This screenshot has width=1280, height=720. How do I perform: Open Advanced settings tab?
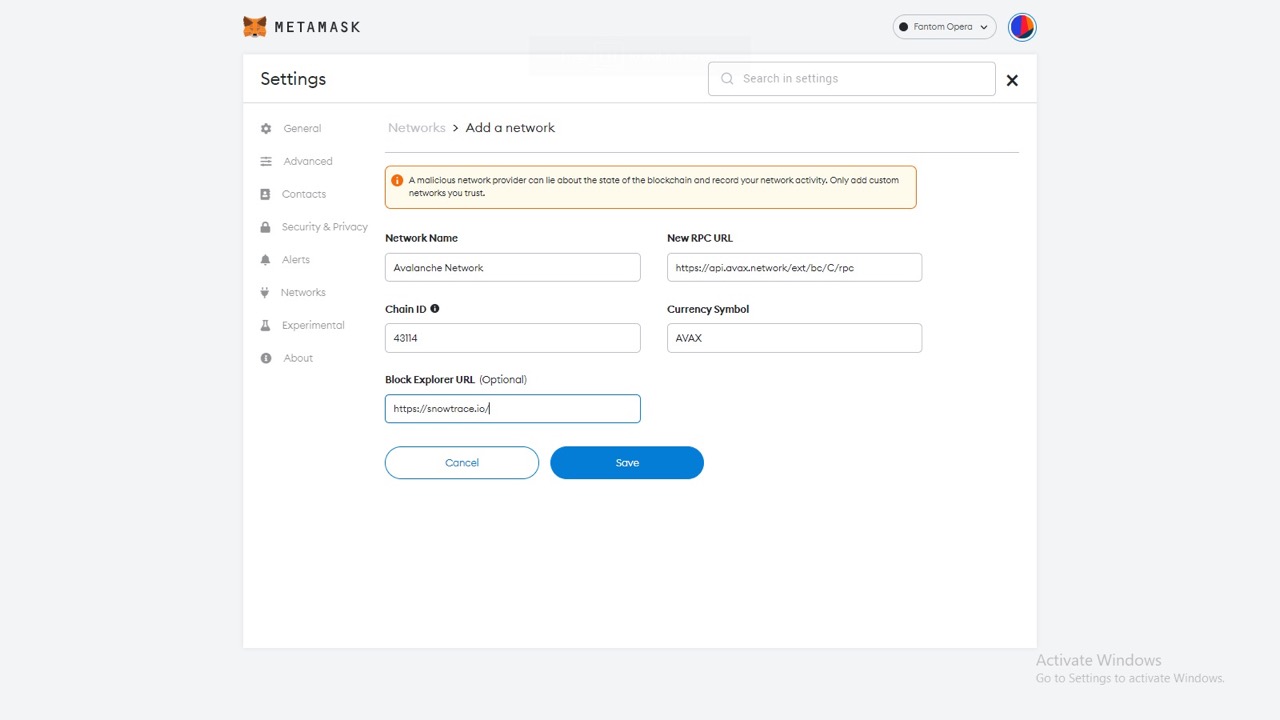click(308, 161)
